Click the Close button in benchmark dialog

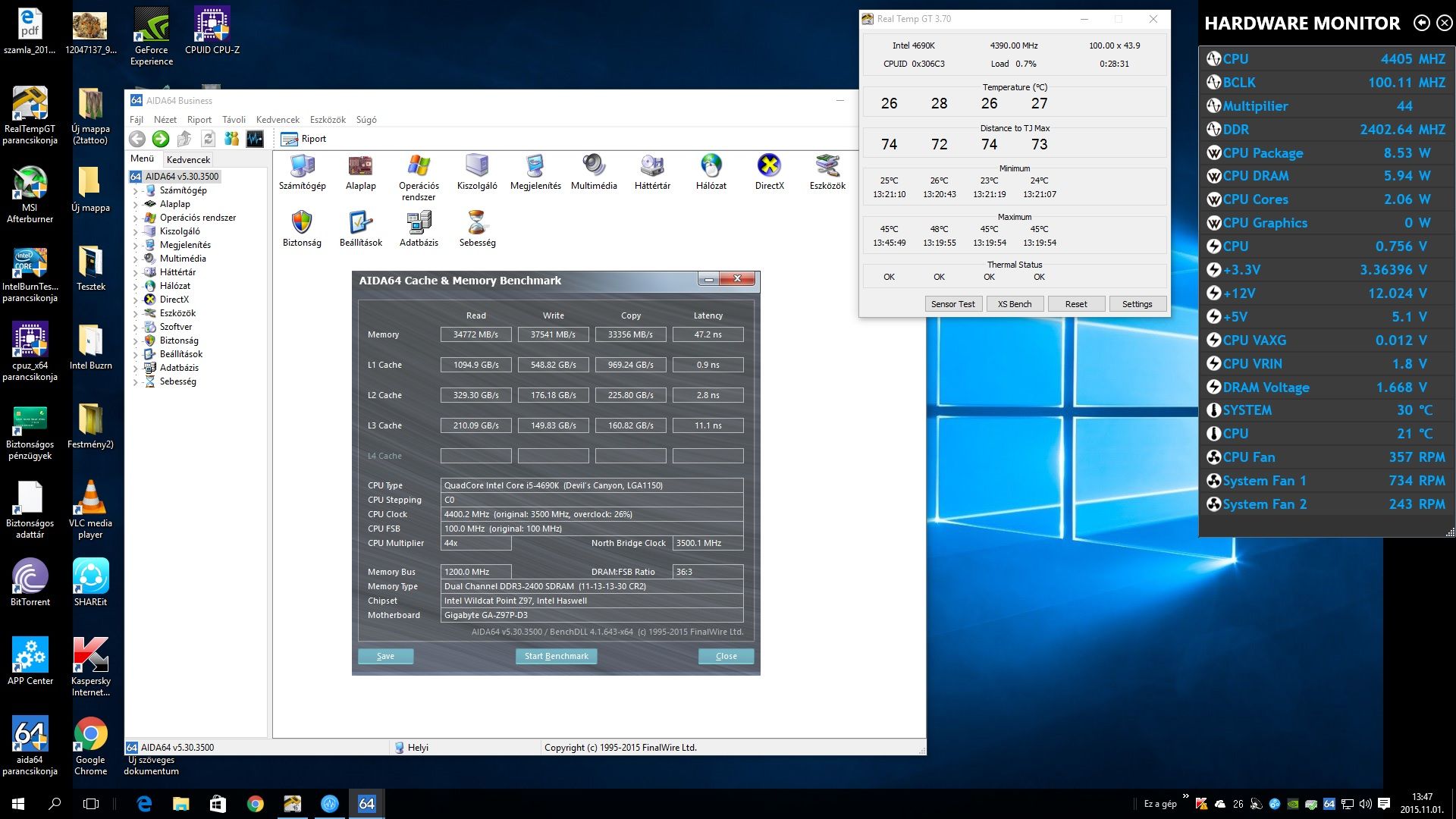click(x=726, y=656)
